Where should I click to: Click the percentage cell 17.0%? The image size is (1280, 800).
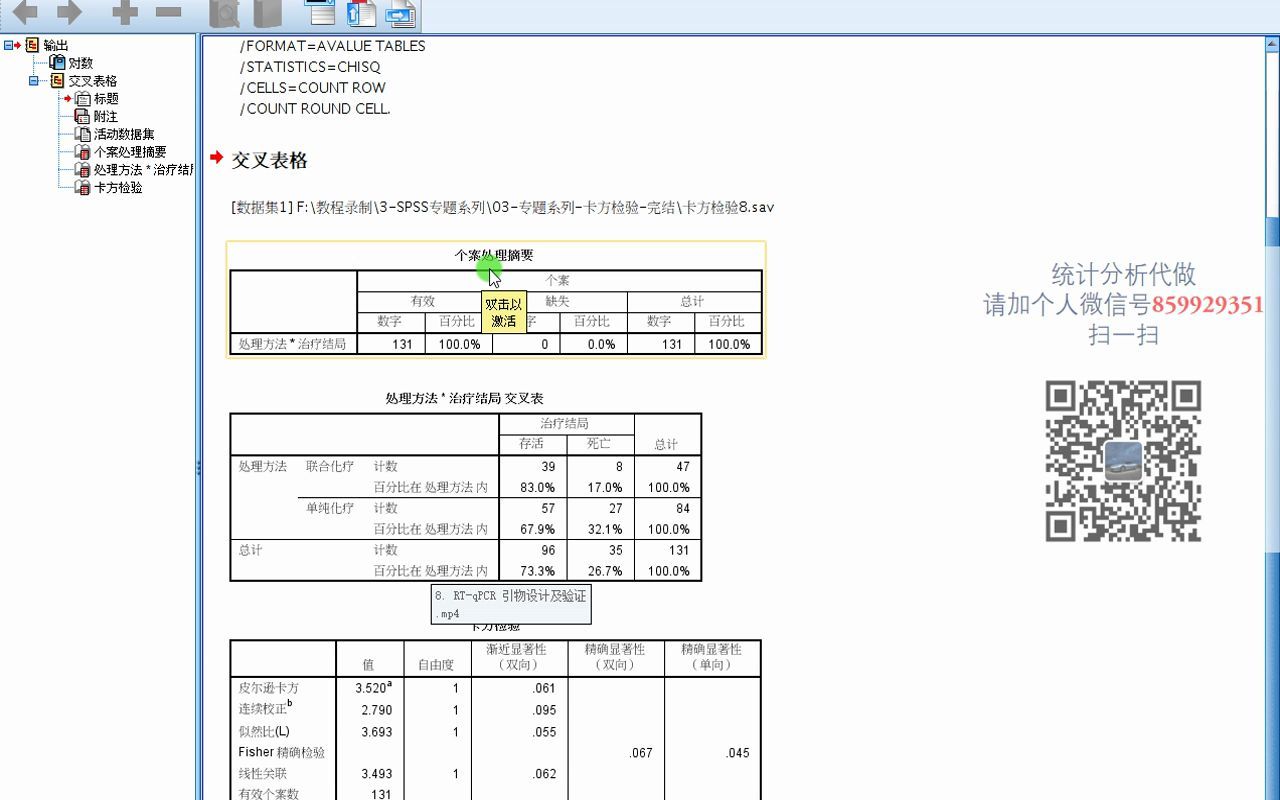coord(599,488)
